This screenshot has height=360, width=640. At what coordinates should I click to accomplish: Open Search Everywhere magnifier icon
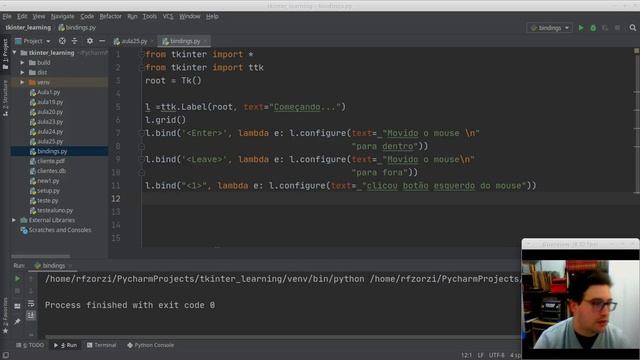(633, 28)
